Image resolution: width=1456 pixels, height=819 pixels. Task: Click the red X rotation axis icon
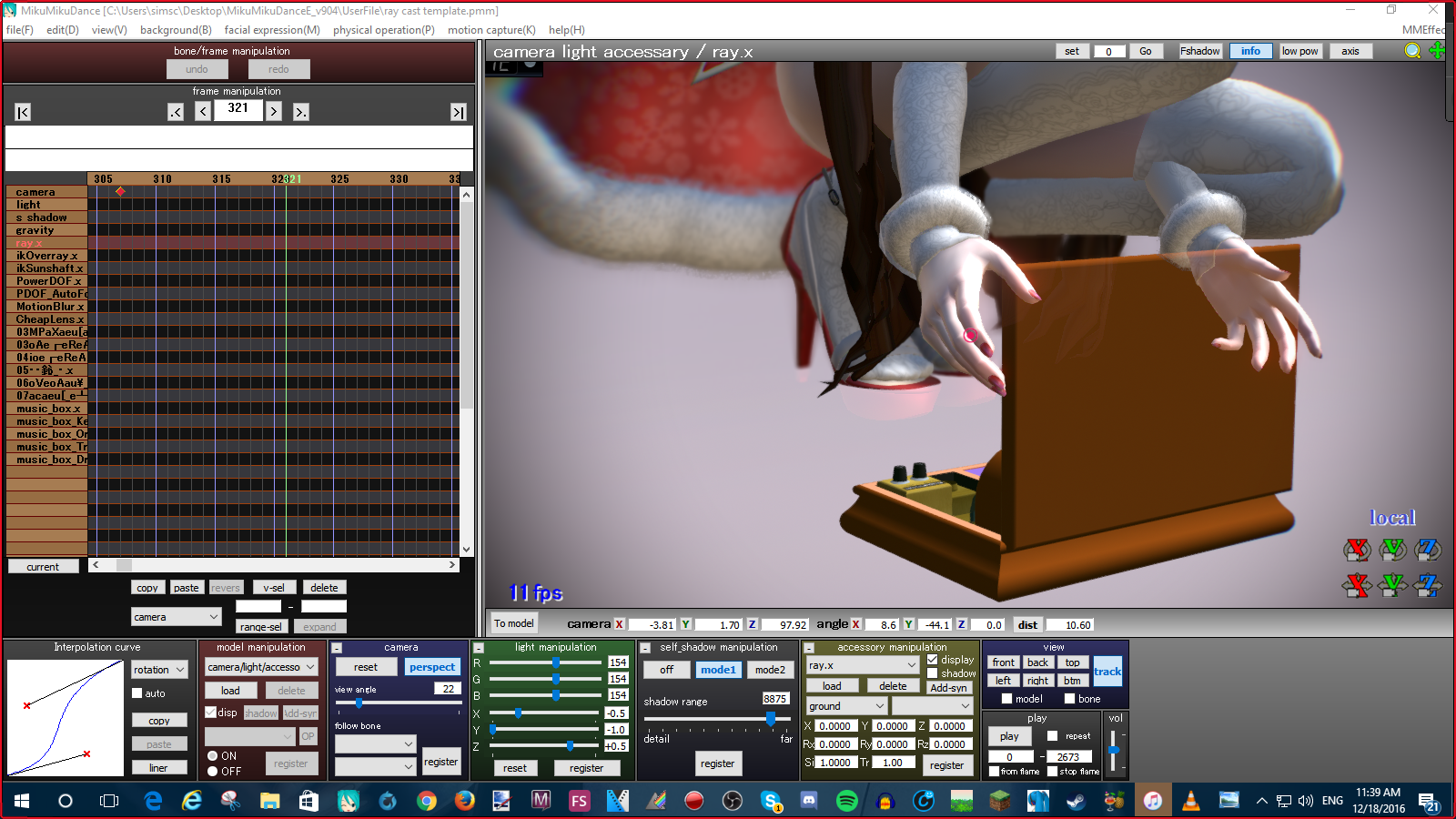point(1357,550)
